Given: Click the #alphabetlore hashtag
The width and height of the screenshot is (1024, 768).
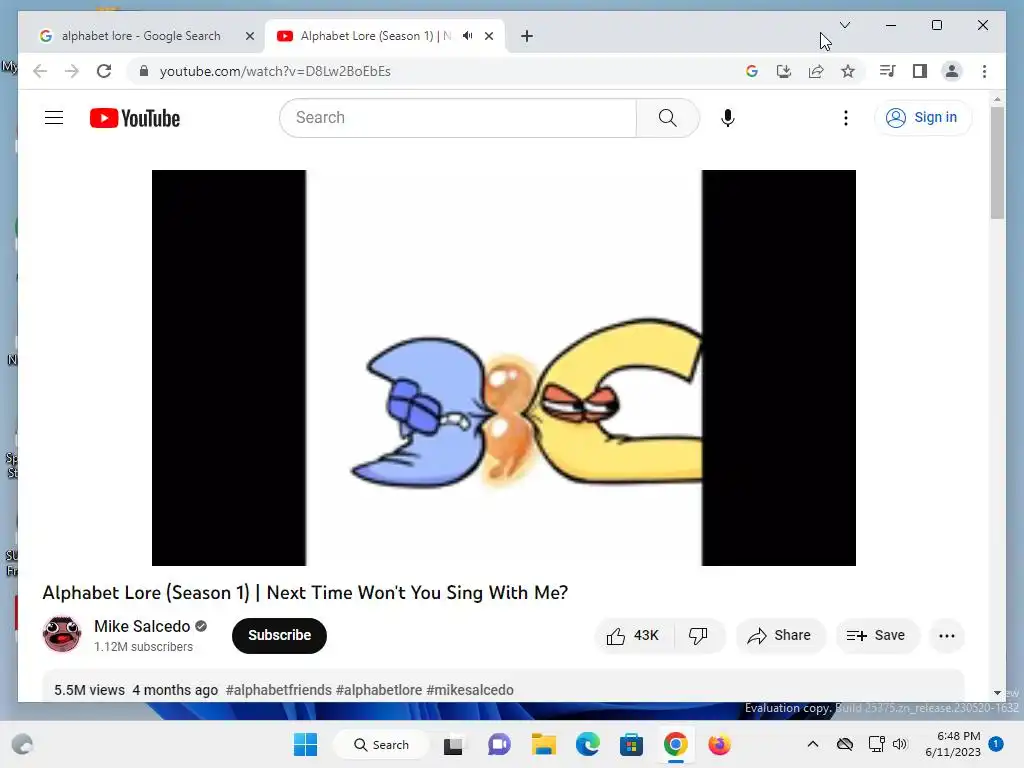Looking at the screenshot, I should 379,690.
